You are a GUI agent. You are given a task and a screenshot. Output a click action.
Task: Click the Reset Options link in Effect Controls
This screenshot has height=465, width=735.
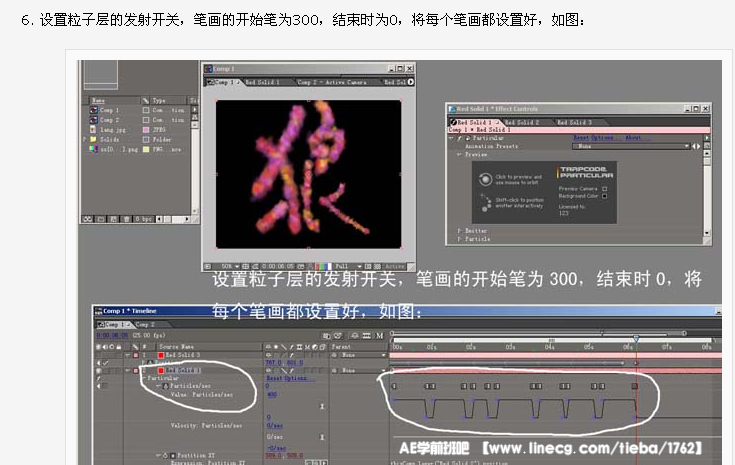tap(593, 138)
